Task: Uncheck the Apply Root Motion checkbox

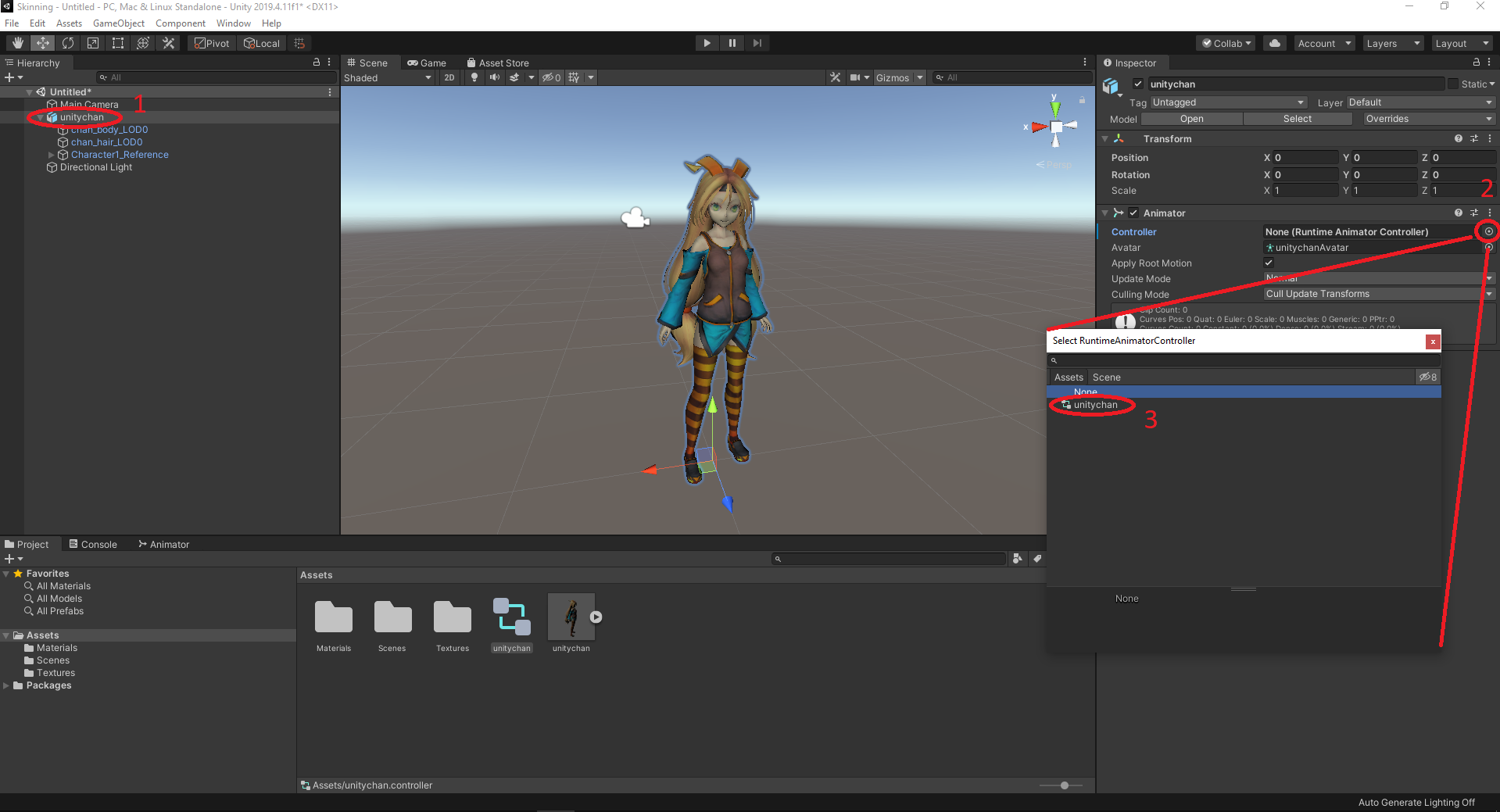Action: 1268,263
